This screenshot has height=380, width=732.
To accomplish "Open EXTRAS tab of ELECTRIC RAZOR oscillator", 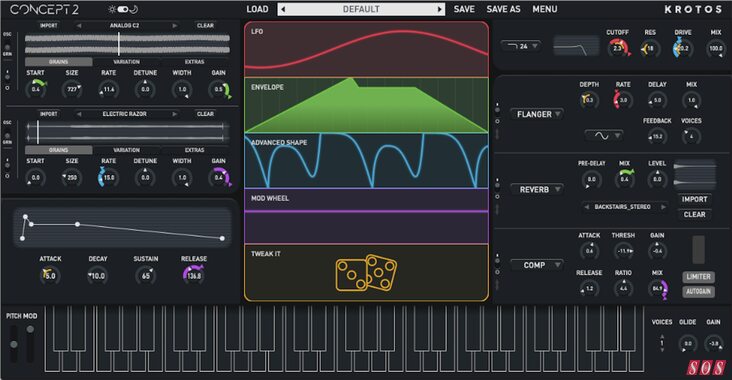I will 195,150.
